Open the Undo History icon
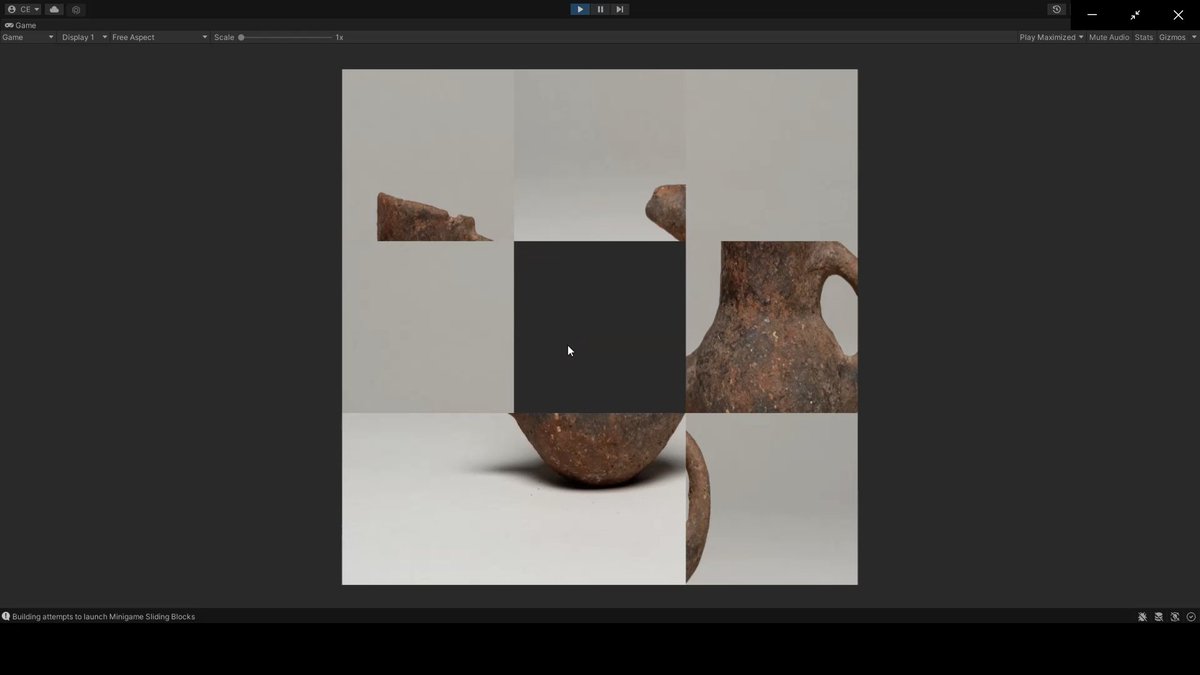The height and width of the screenshot is (675, 1200). pyautogui.click(x=1056, y=9)
